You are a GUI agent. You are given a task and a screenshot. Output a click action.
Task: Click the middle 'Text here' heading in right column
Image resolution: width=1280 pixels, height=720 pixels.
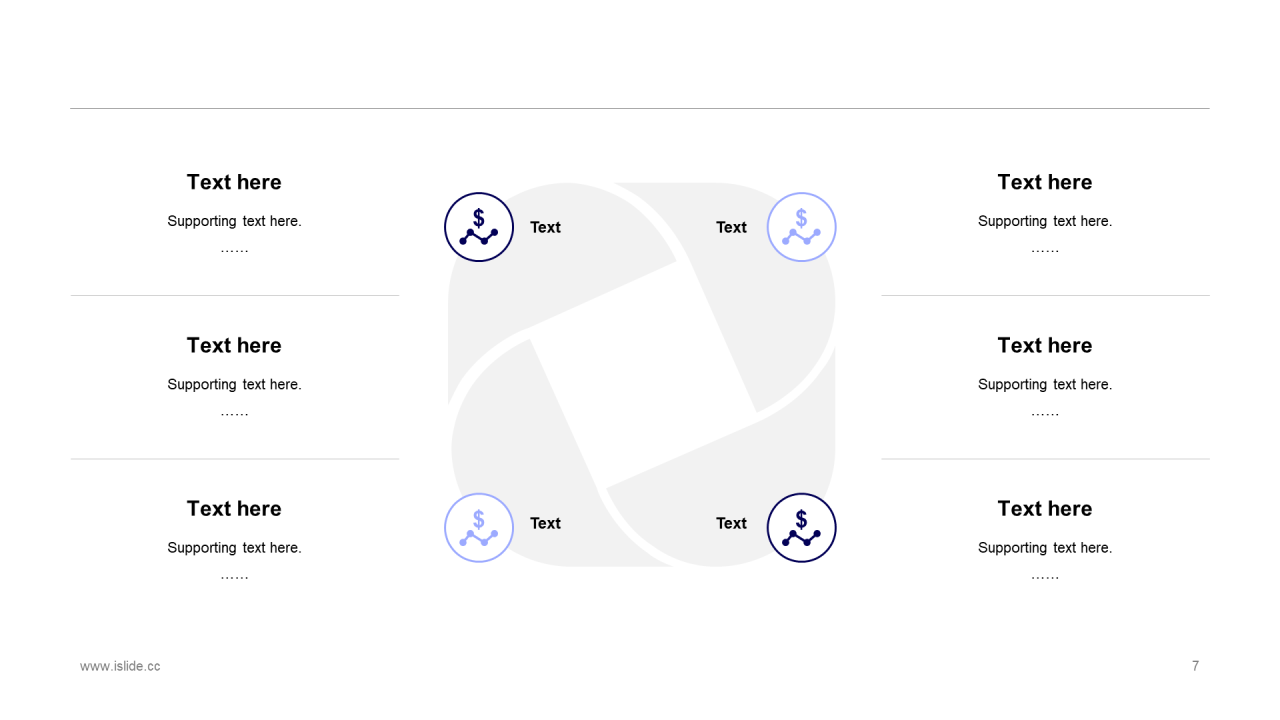(1044, 345)
